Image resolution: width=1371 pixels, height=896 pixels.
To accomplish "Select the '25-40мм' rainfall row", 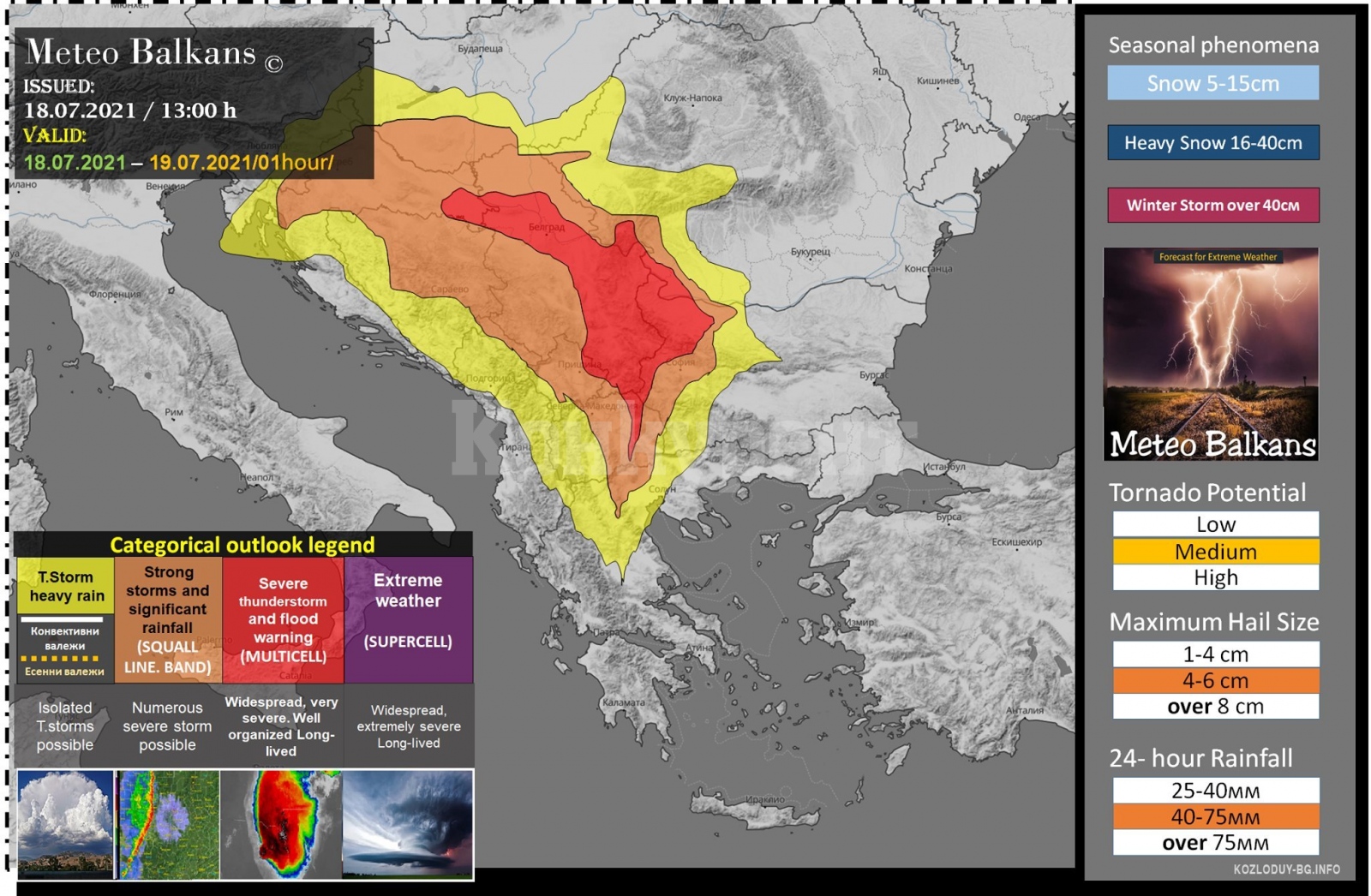I will pos(1215,790).
